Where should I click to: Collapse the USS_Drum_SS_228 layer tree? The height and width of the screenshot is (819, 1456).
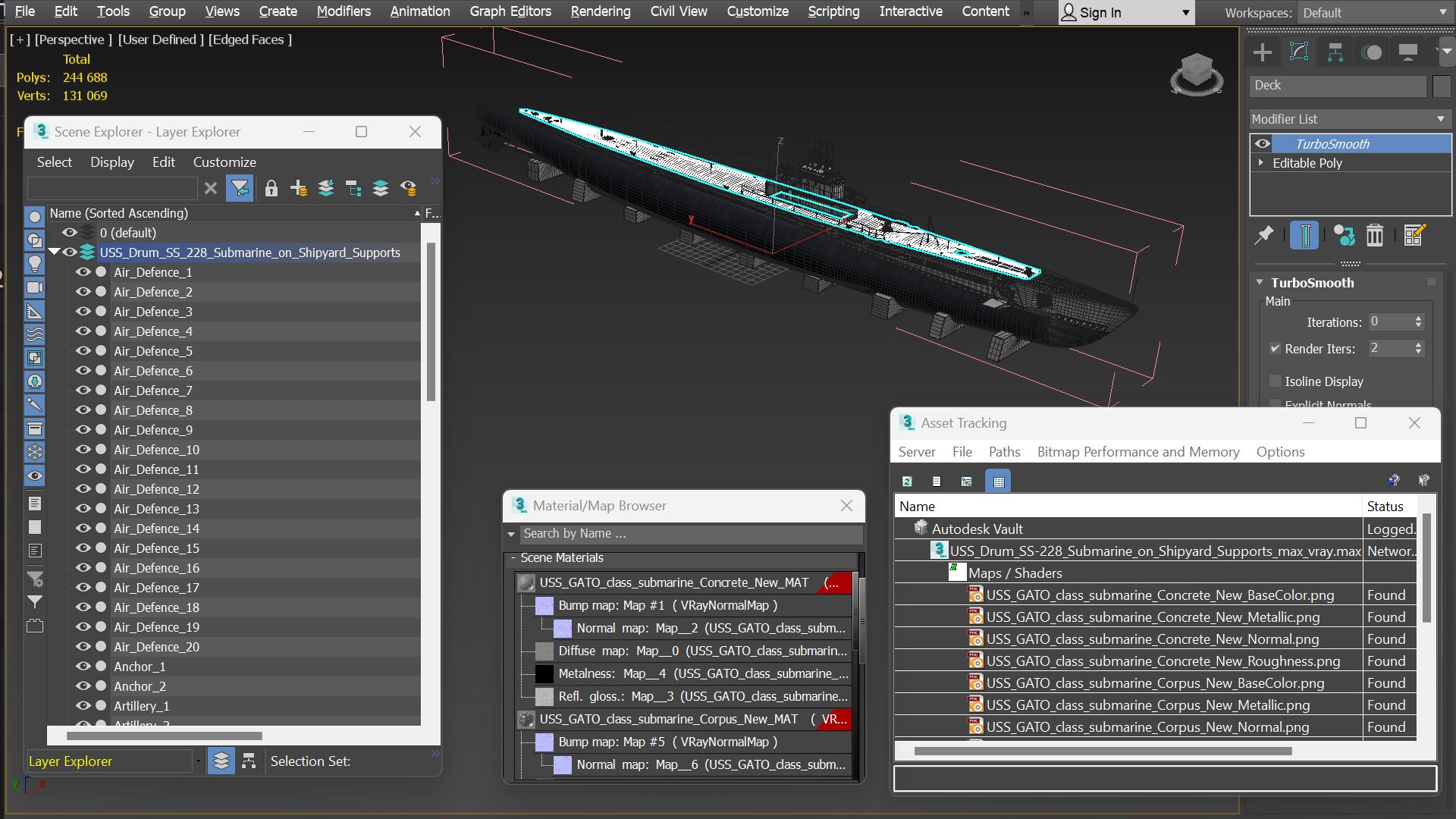click(x=54, y=253)
